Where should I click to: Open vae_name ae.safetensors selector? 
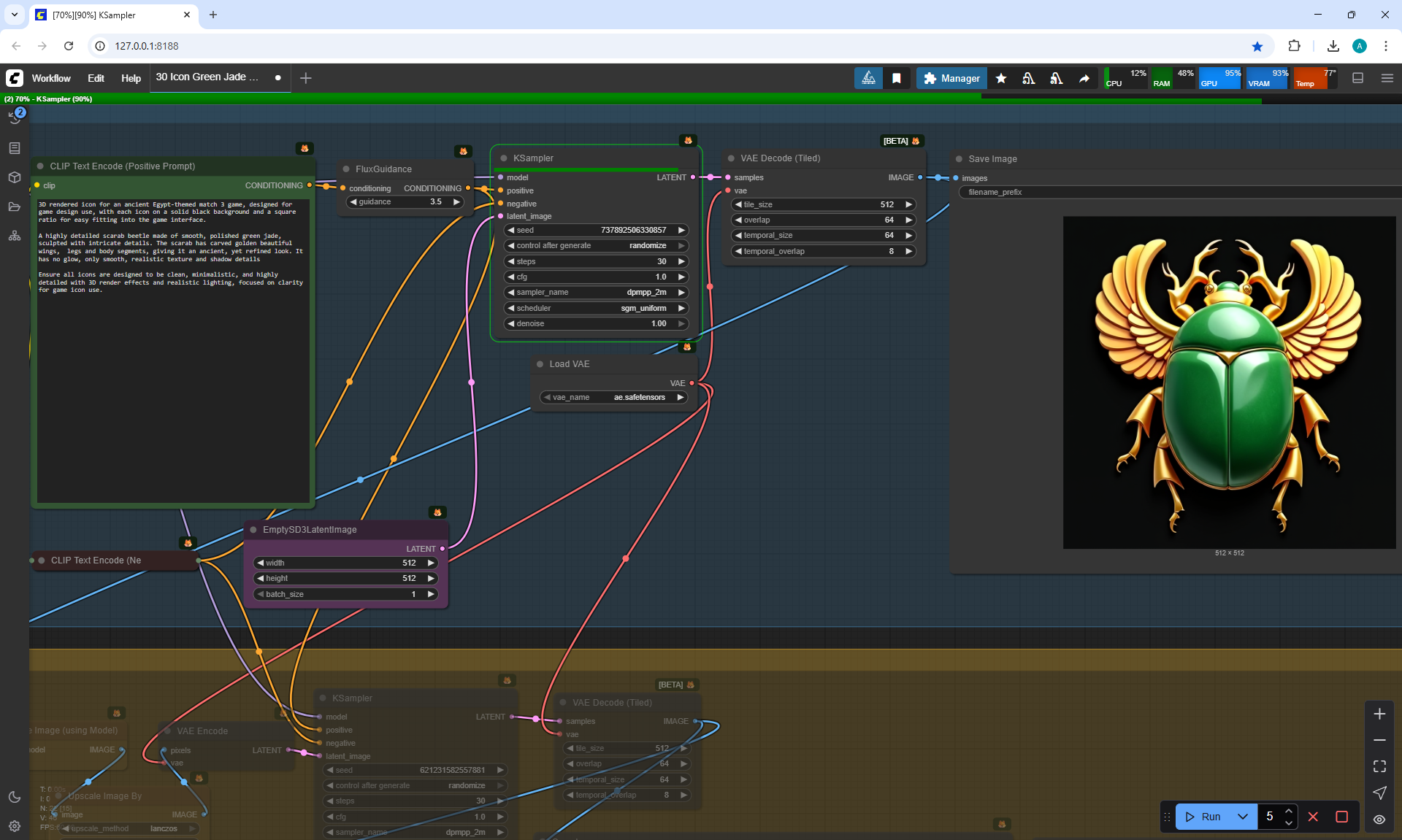point(614,398)
